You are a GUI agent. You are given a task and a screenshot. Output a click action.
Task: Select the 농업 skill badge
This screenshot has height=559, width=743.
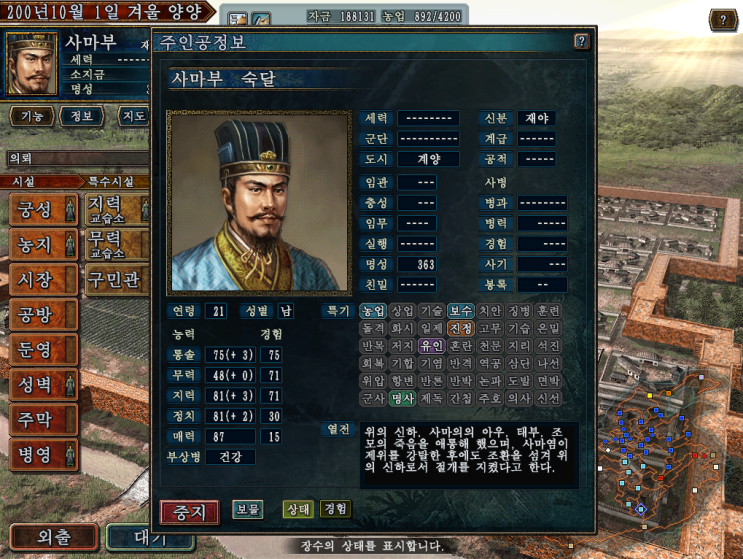(373, 311)
